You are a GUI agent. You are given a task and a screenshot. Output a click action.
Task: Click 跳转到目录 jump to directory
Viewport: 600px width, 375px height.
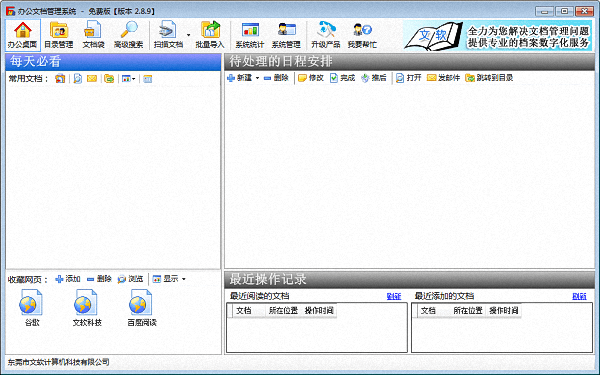[x=489, y=78]
